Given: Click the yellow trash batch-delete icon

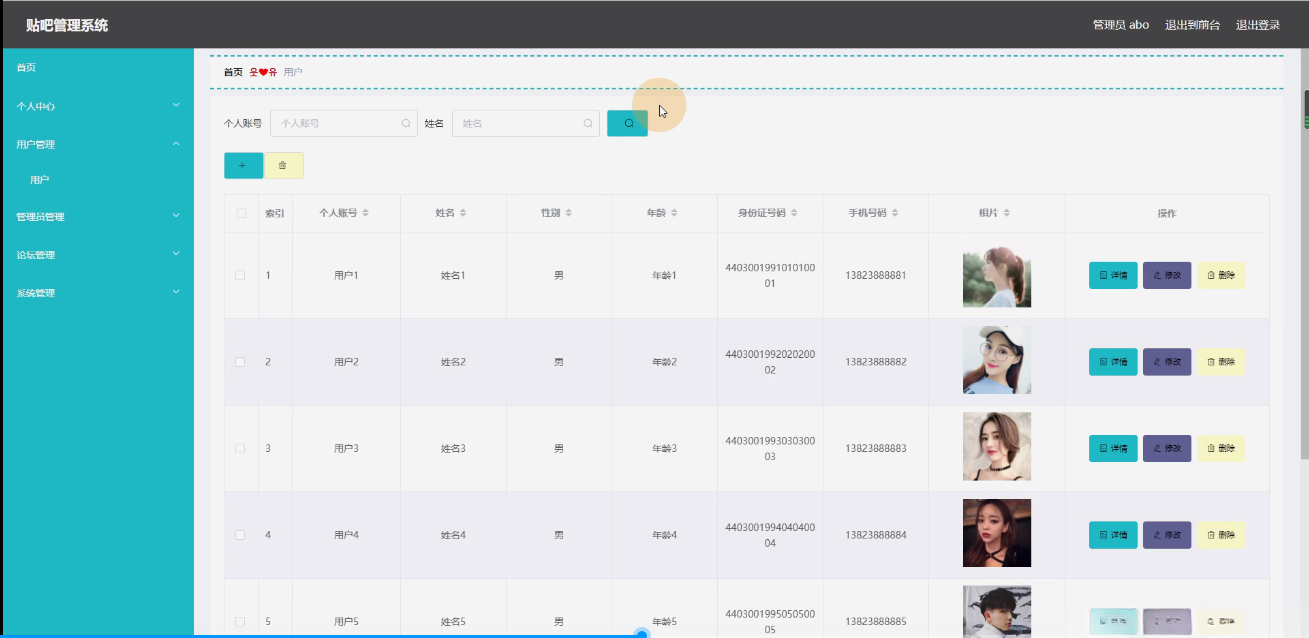Looking at the screenshot, I should point(281,164).
